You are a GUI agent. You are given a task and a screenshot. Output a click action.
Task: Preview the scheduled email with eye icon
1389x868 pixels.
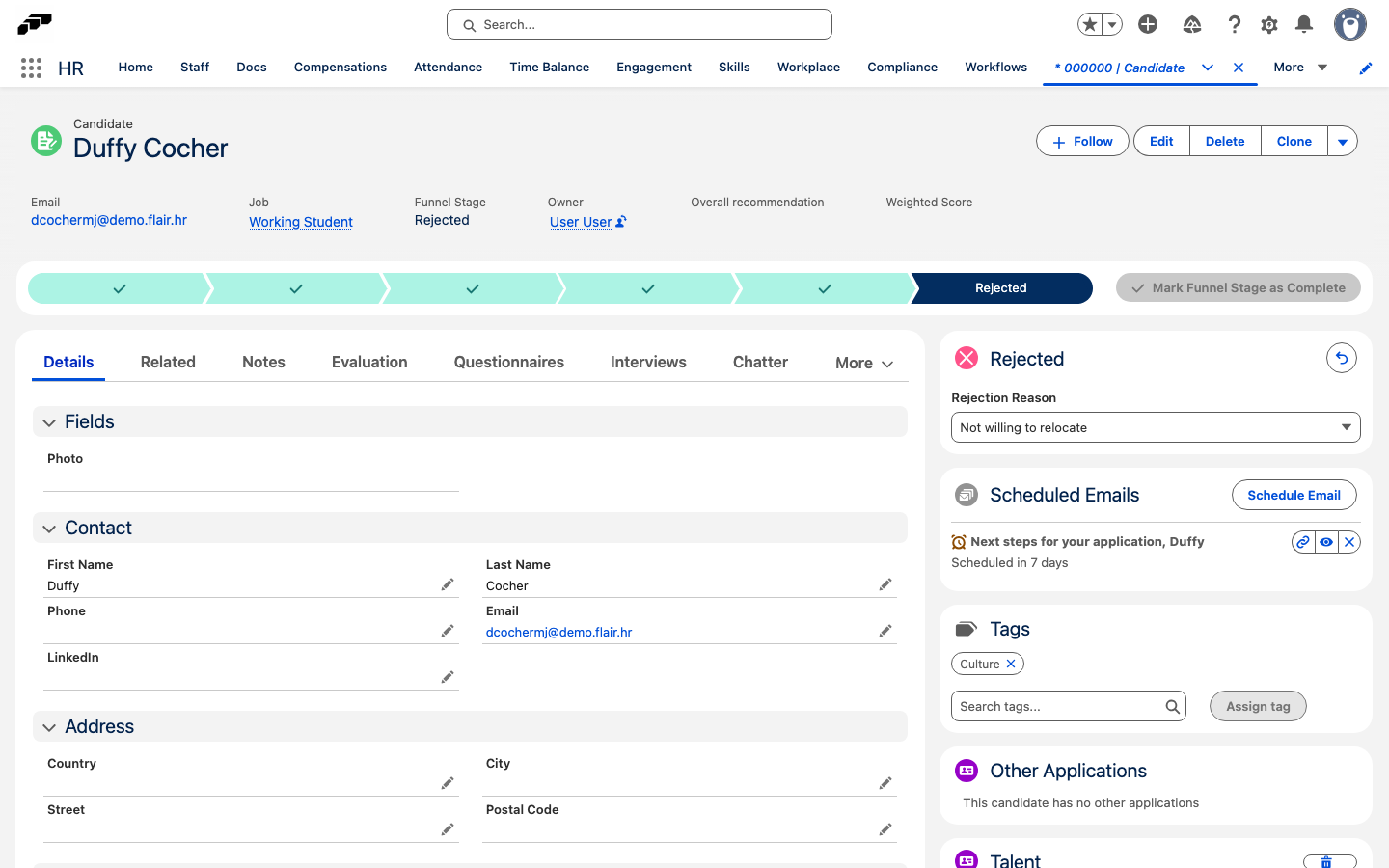(1326, 542)
